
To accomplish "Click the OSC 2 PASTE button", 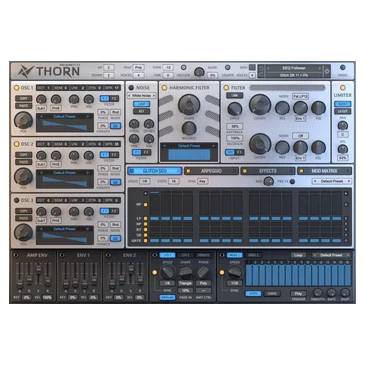I will click(23, 162).
